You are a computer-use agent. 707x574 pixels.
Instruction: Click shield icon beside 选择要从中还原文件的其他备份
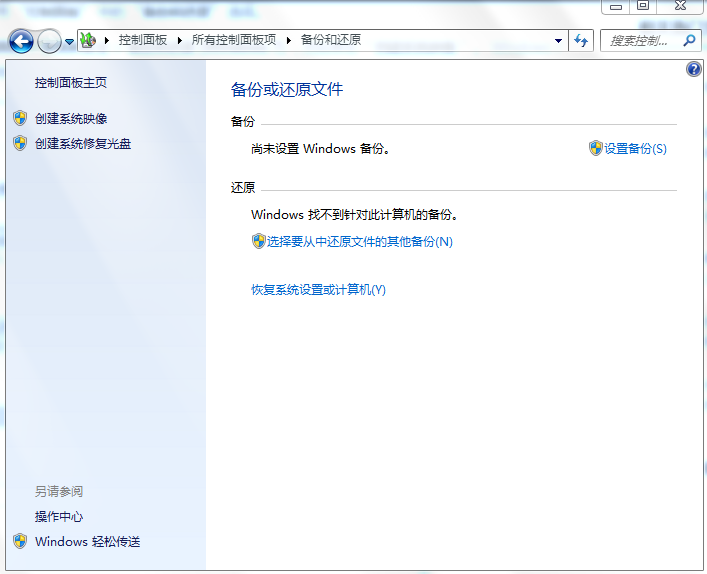click(258, 241)
